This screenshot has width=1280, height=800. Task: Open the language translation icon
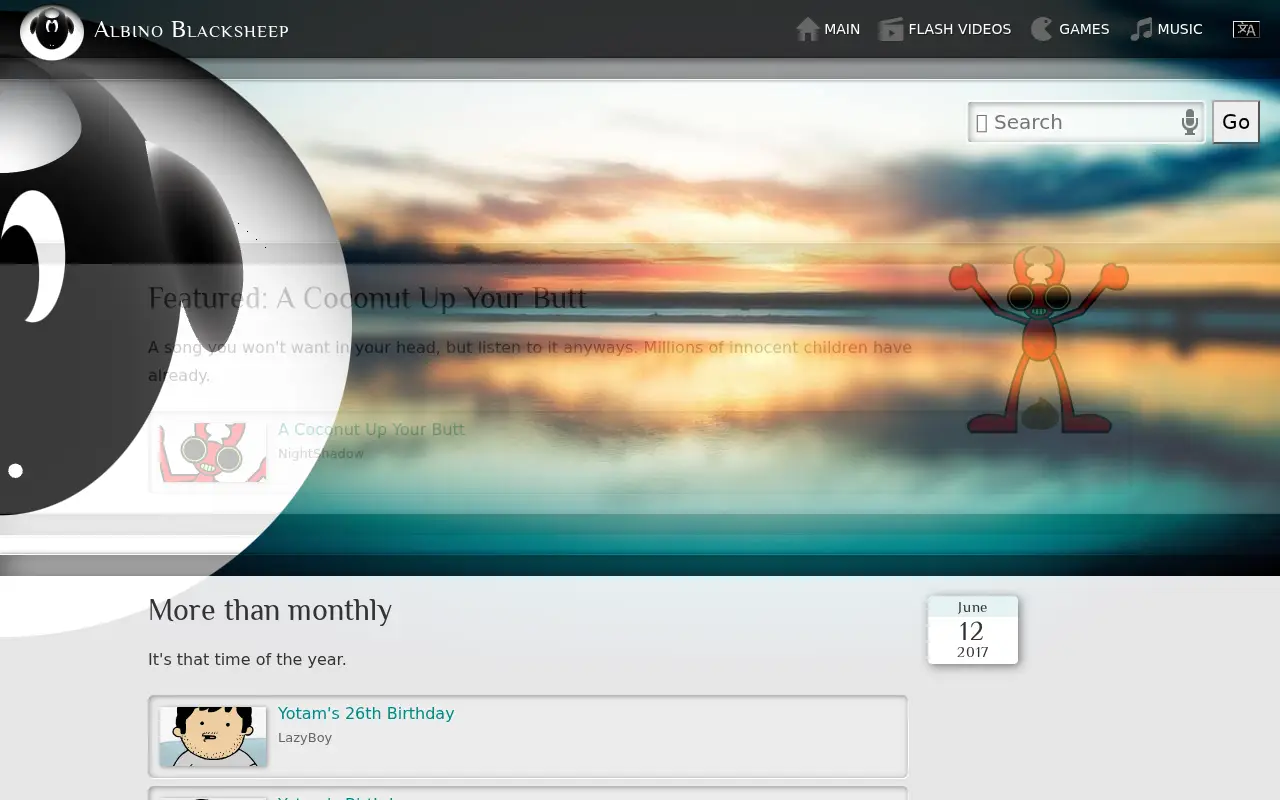[x=1246, y=30]
